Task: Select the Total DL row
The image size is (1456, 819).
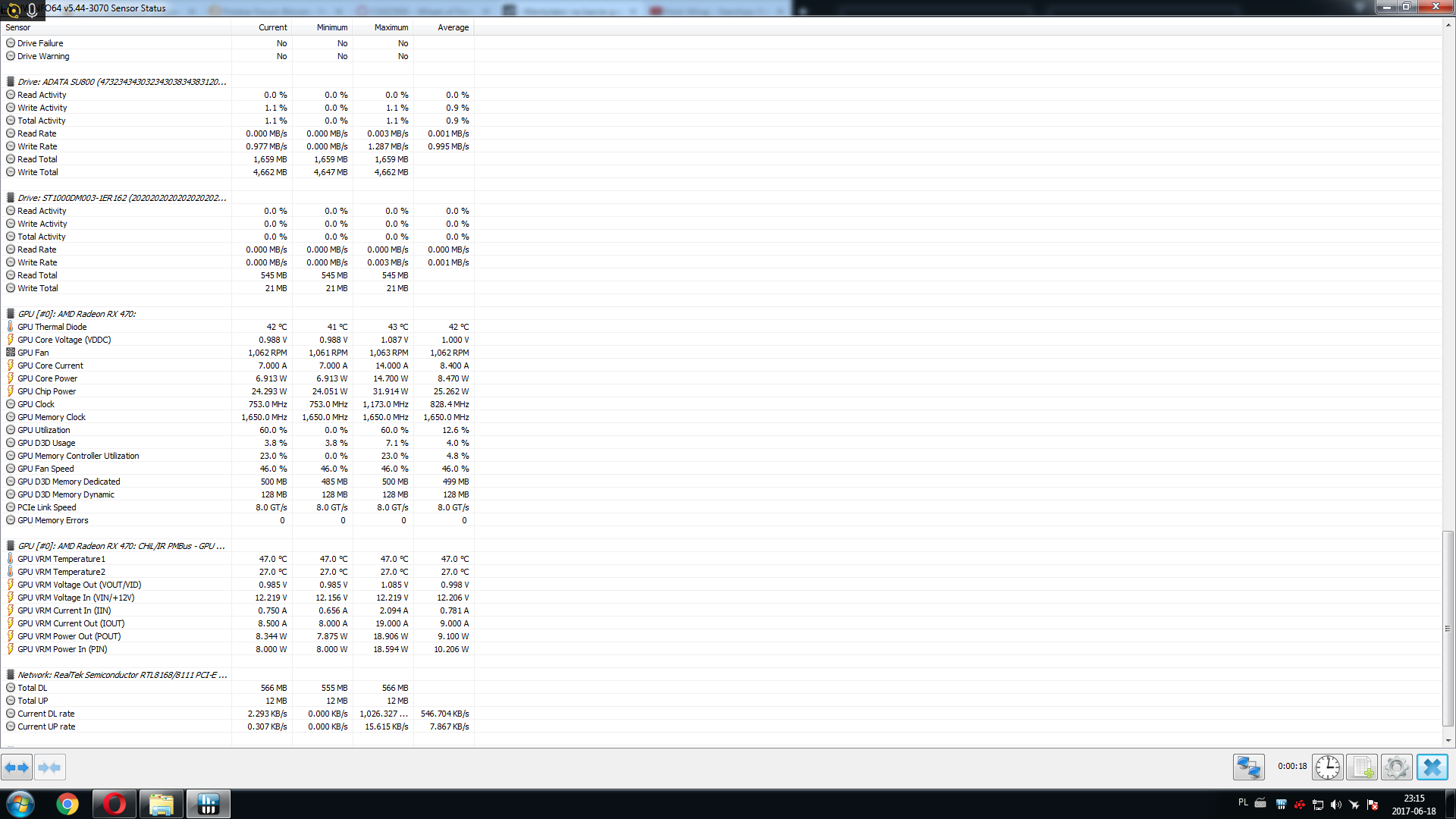Action: tap(237, 688)
